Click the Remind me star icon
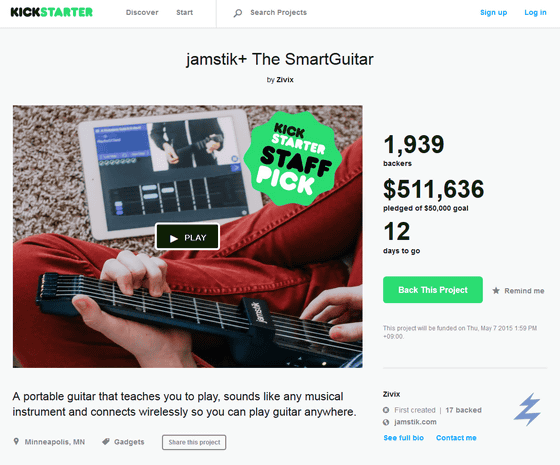 (496, 290)
